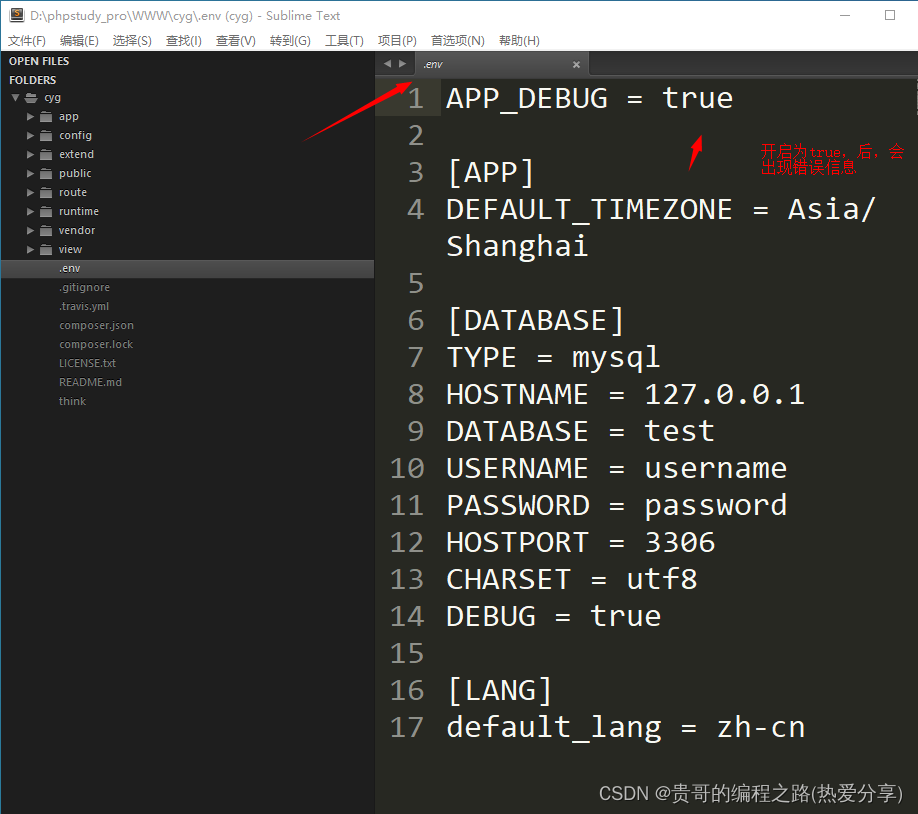
Task: Click the app folder icon
Action: click(x=46, y=117)
